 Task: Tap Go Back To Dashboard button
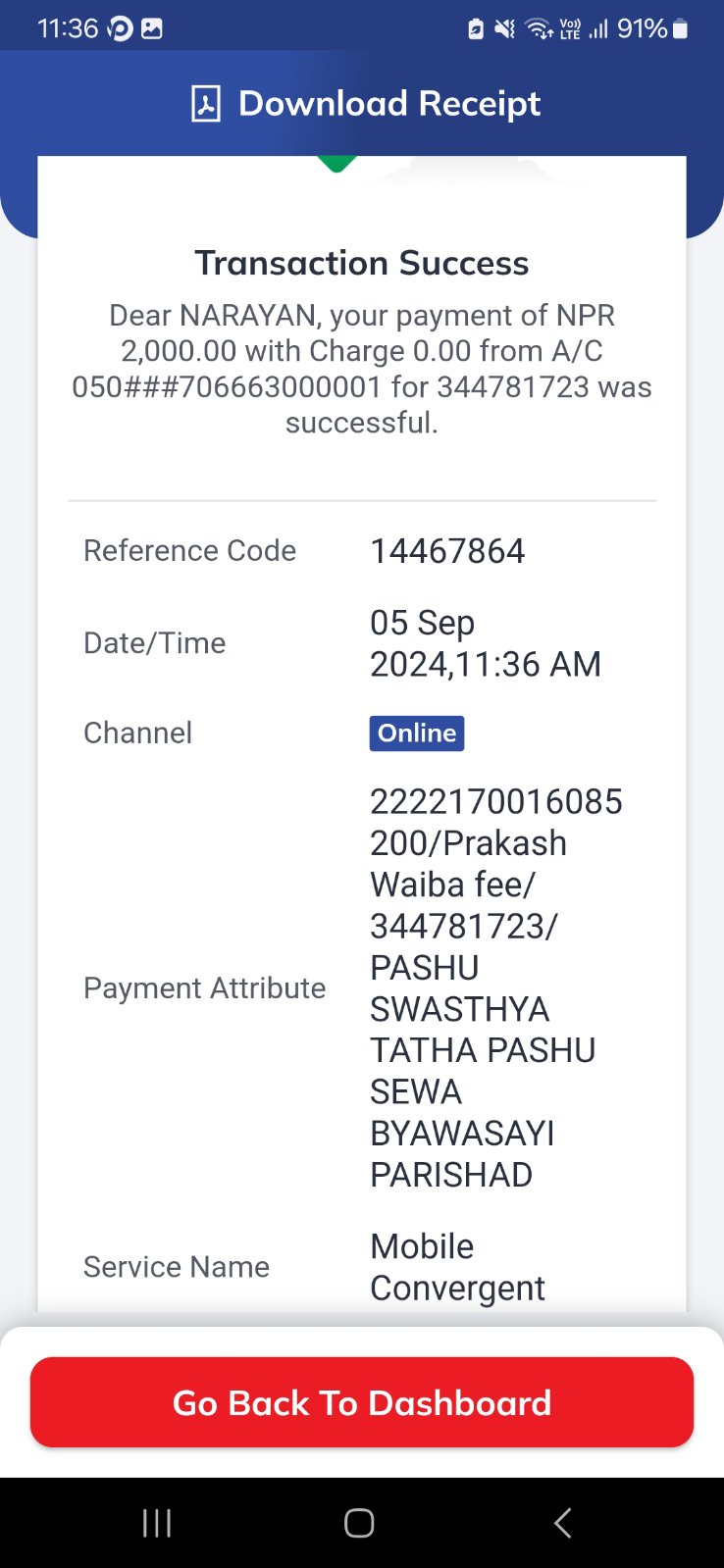pos(362,1402)
